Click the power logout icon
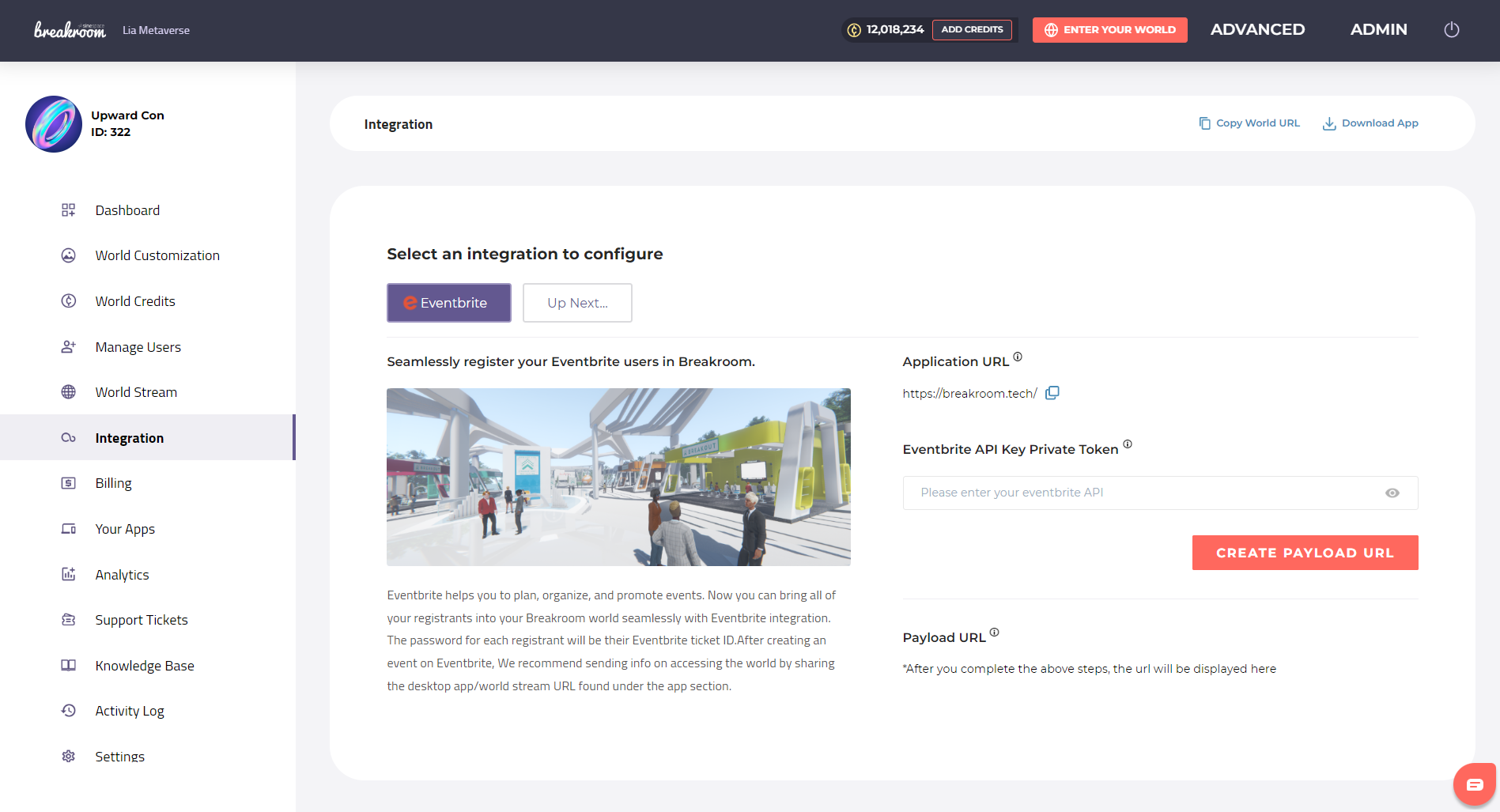 [x=1452, y=30]
